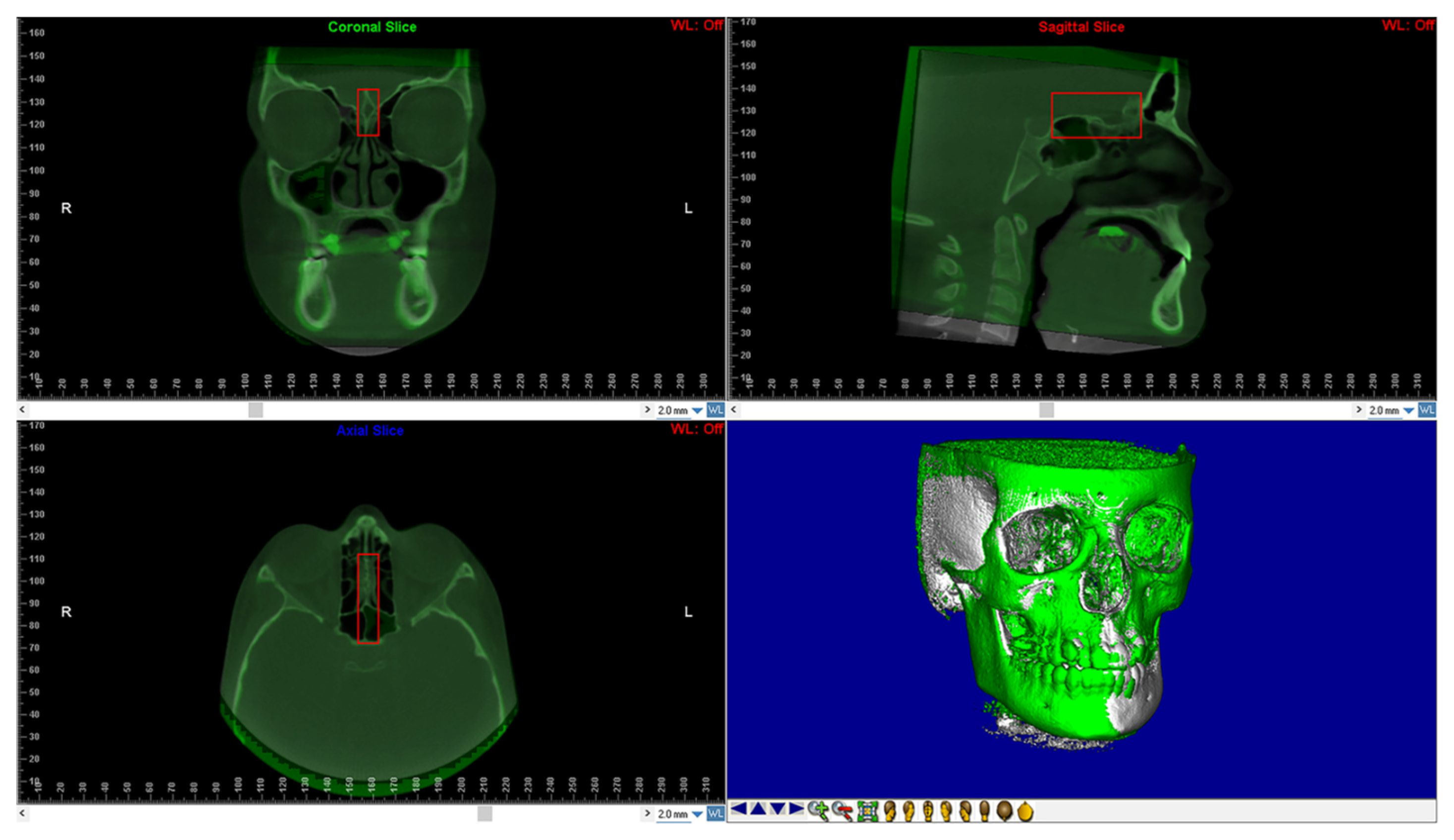The image size is (1454, 840).
Task: Toggle WL button under sagittal slice
Action: pos(1427,410)
